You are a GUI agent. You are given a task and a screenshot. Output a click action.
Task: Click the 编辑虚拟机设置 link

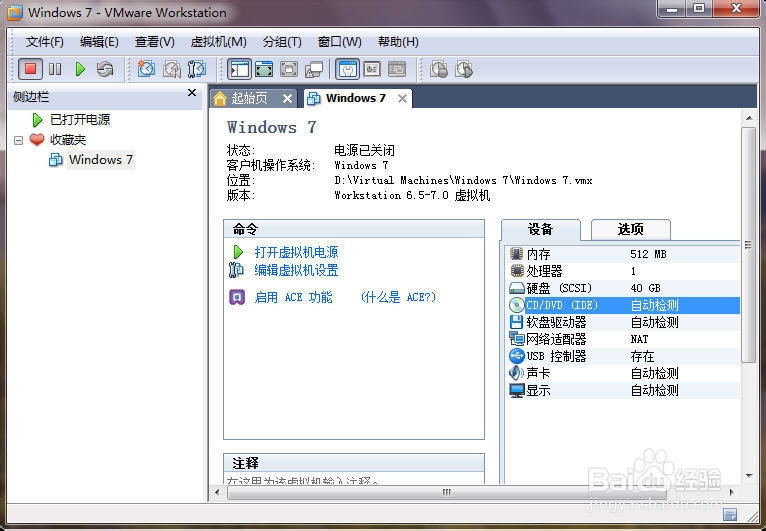296,270
